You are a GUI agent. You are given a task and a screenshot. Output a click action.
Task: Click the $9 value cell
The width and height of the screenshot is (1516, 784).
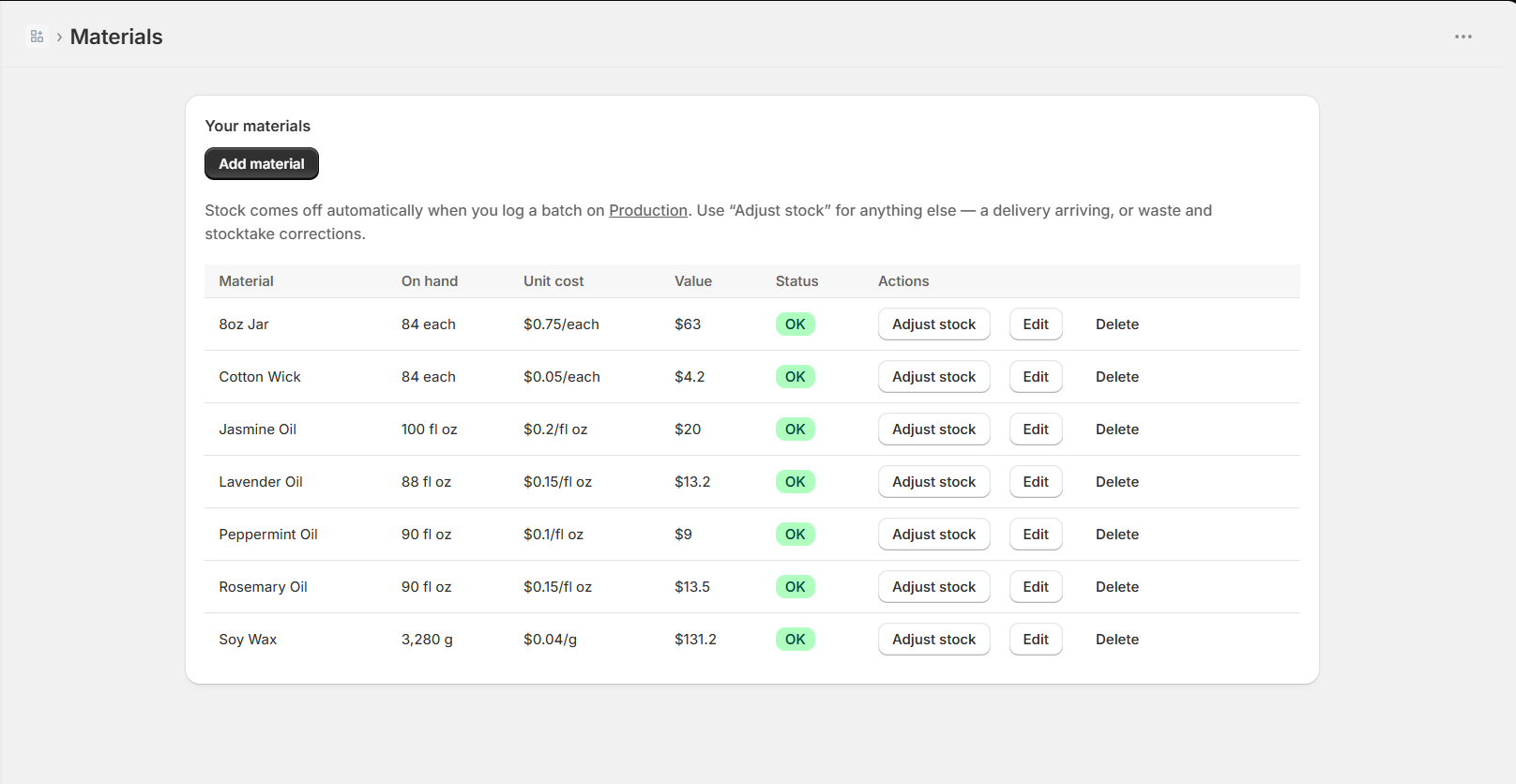[x=683, y=535]
